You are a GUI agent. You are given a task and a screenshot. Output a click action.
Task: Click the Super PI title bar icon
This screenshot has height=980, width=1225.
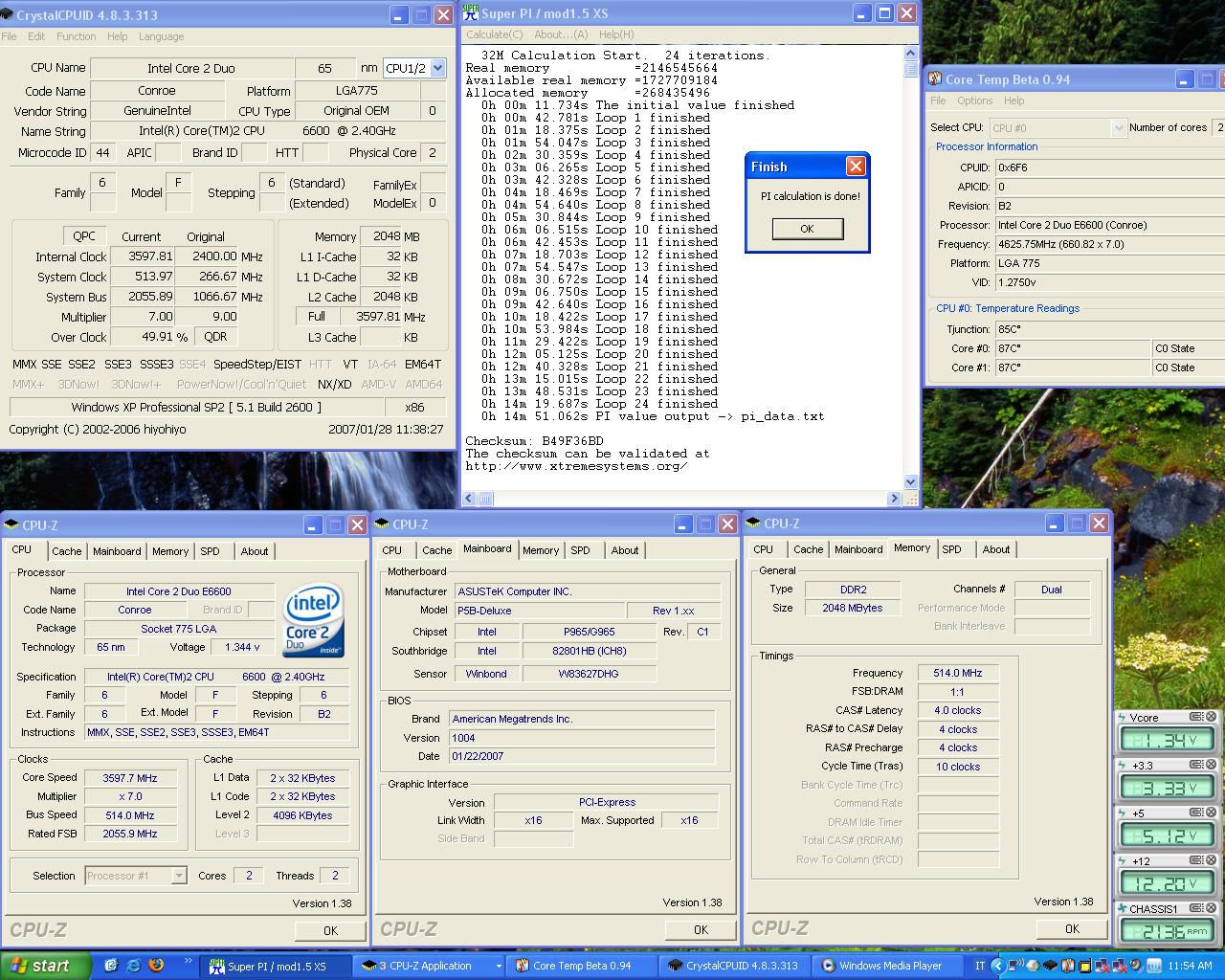(x=470, y=12)
